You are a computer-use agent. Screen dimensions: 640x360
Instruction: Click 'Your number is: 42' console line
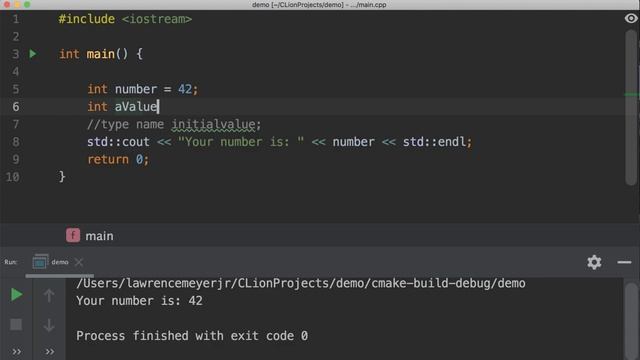139,301
